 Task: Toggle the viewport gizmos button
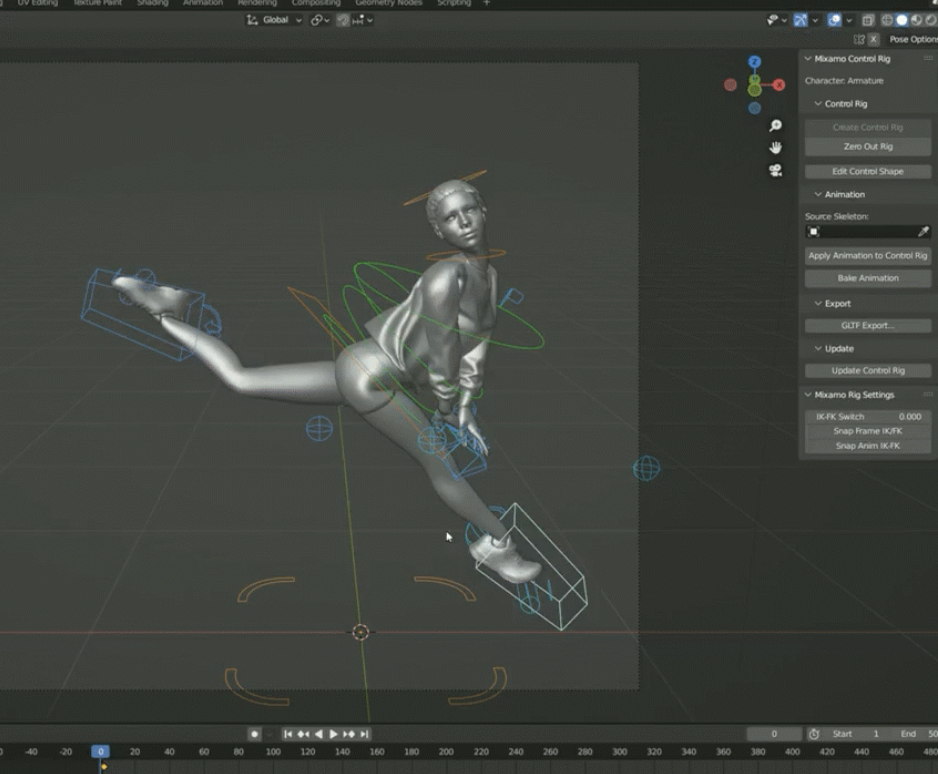pyautogui.click(x=801, y=20)
